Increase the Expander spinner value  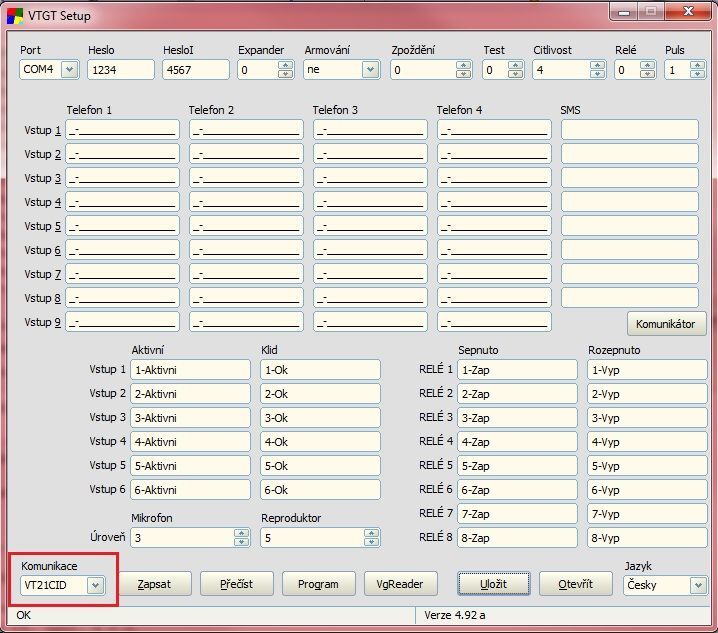coord(285,66)
